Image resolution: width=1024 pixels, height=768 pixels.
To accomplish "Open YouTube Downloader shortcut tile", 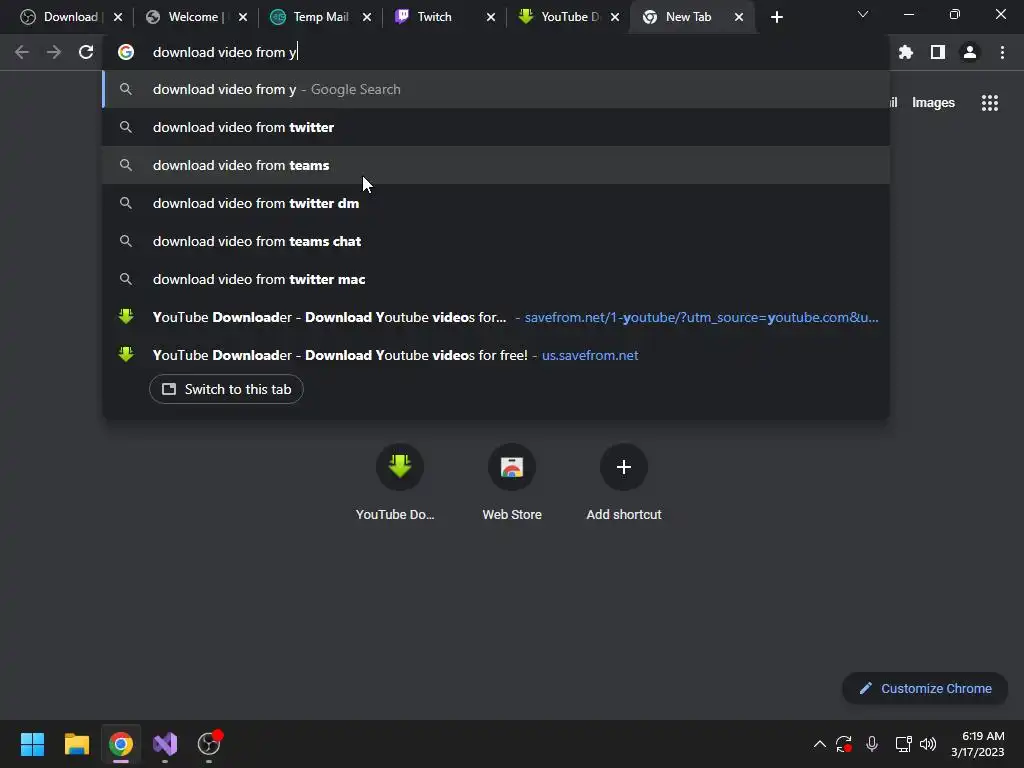I will coord(399,483).
